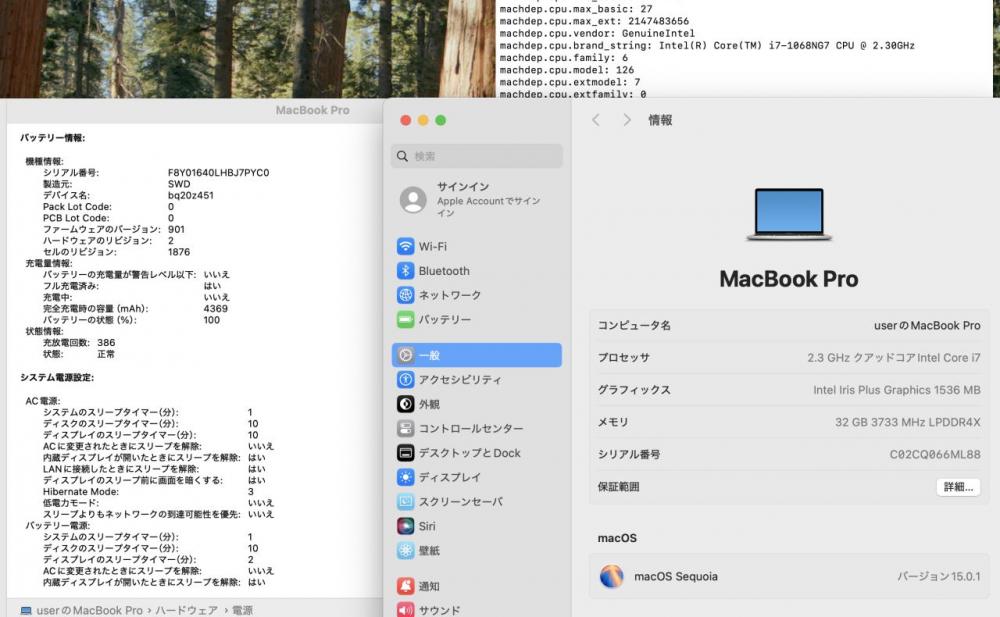1000x617 pixels.
Task: Click memory value 32 GB 3733 MHz LPDDR4X
Action: click(908, 422)
